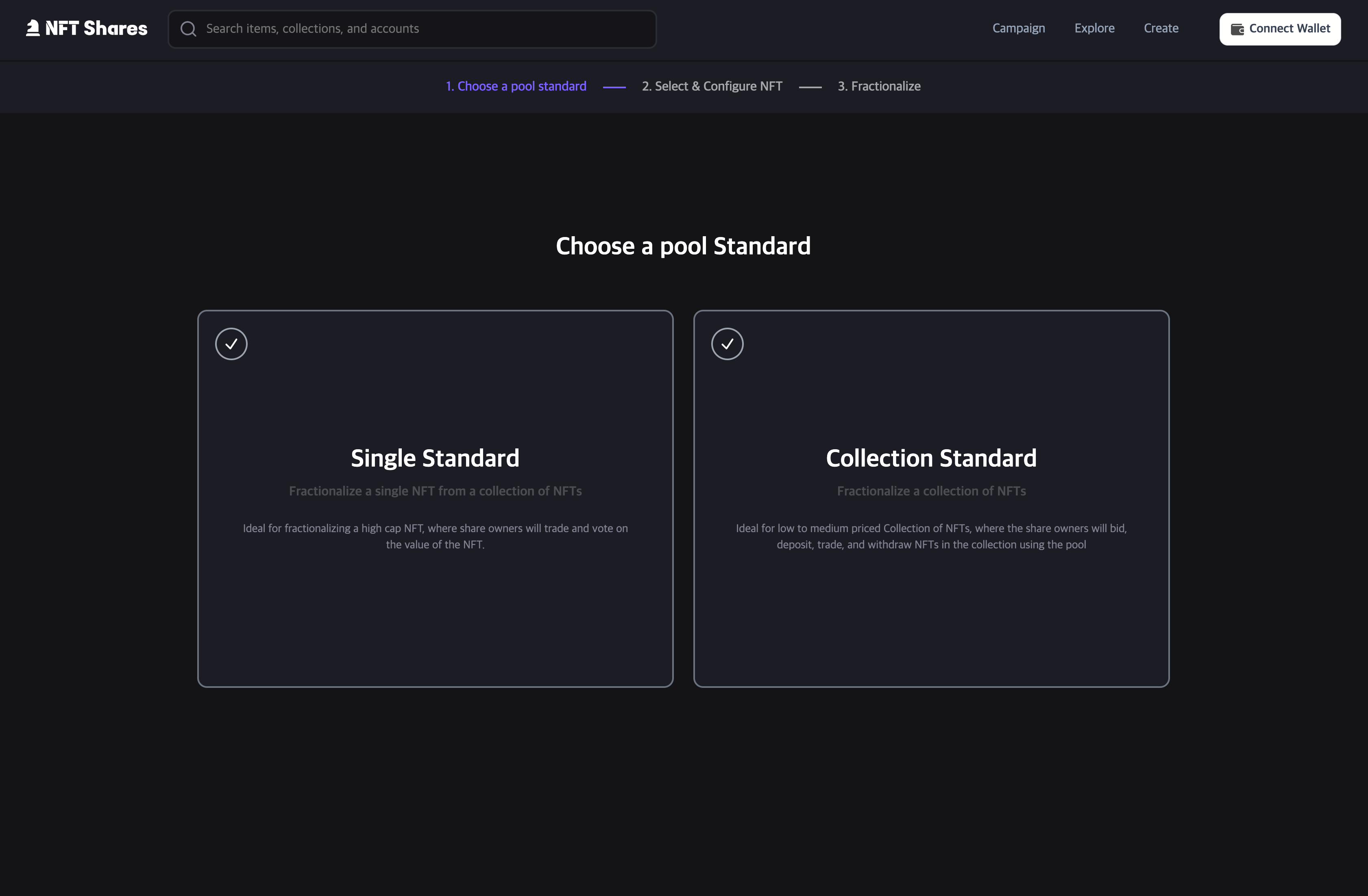Viewport: 1368px width, 896px height.
Task: Select step 1 Choose a pool standard
Action: click(x=516, y=86)
